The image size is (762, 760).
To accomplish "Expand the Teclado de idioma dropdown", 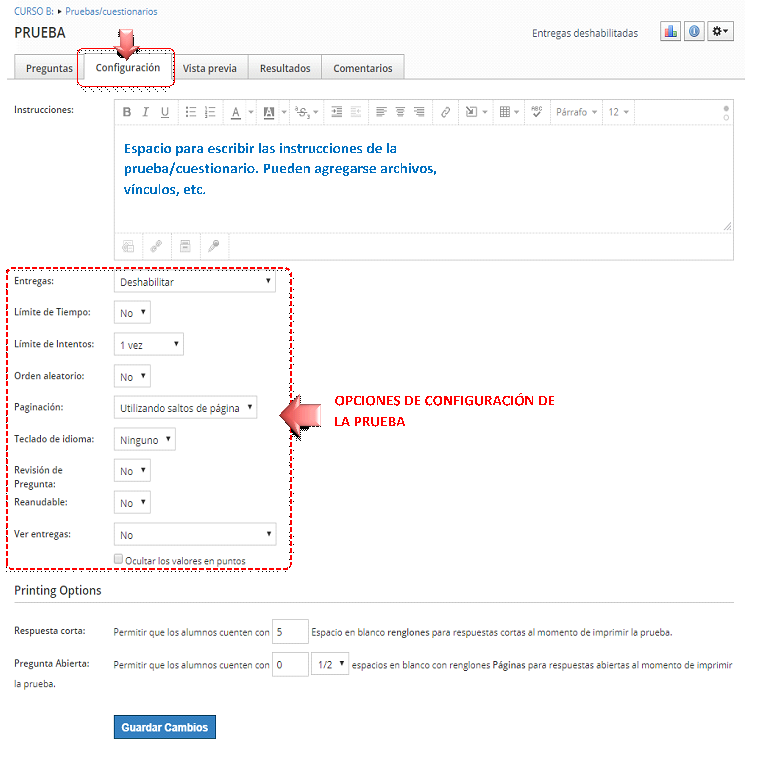I will (145, 439).
